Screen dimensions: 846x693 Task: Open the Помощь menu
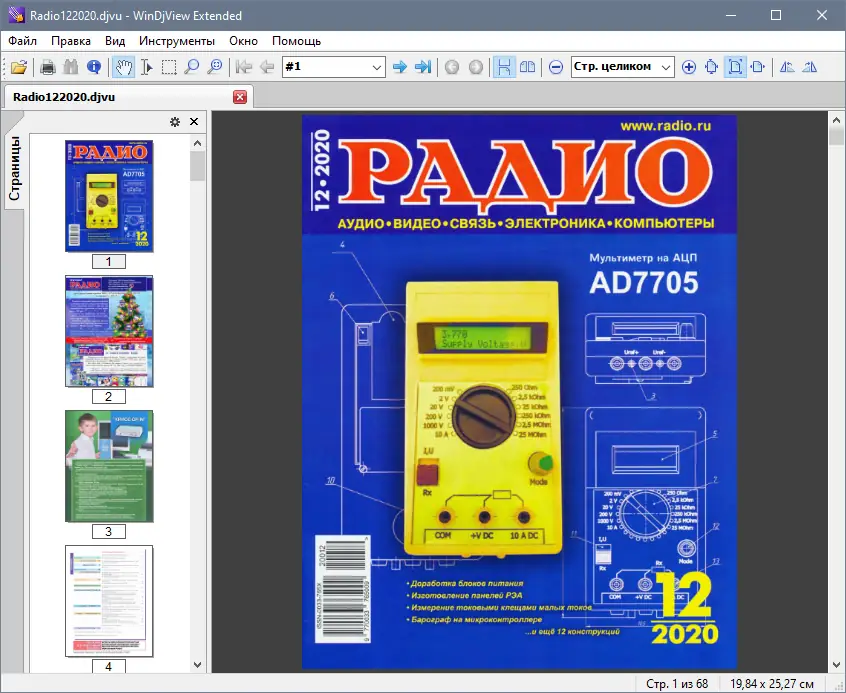pyautogui.click(x=296, y=41)
